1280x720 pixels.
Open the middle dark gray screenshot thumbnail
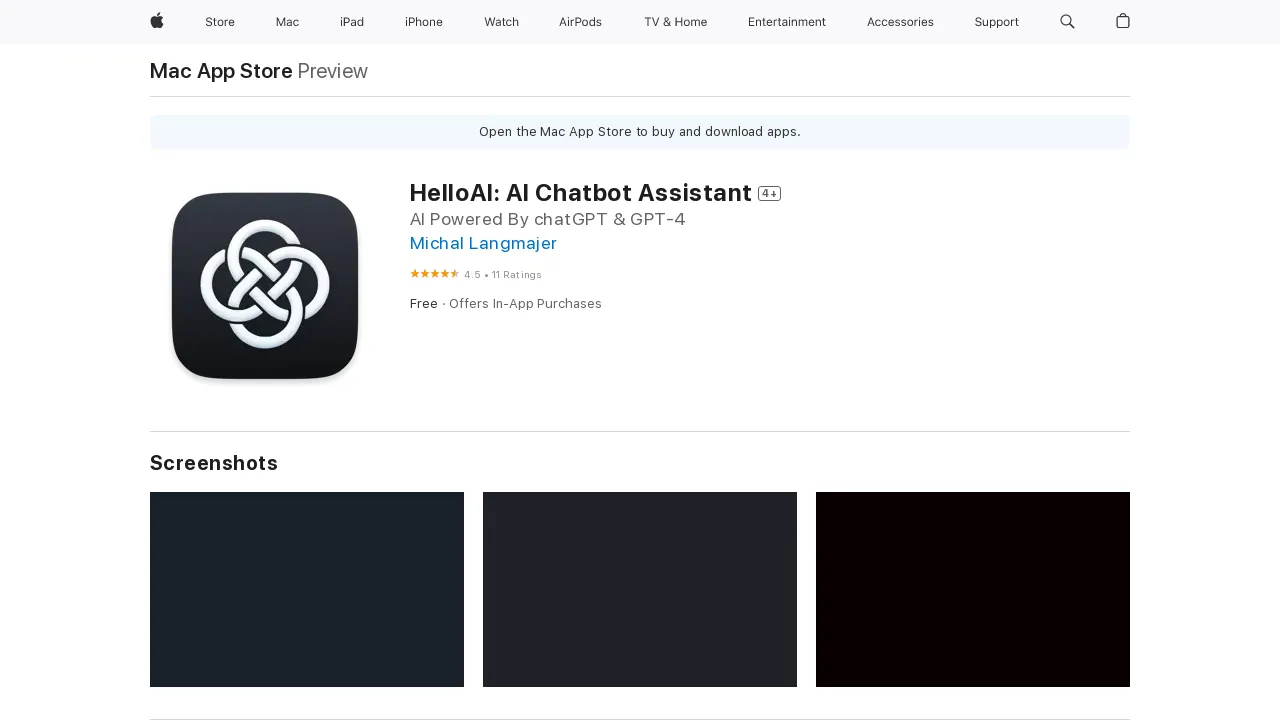point(640,589)
